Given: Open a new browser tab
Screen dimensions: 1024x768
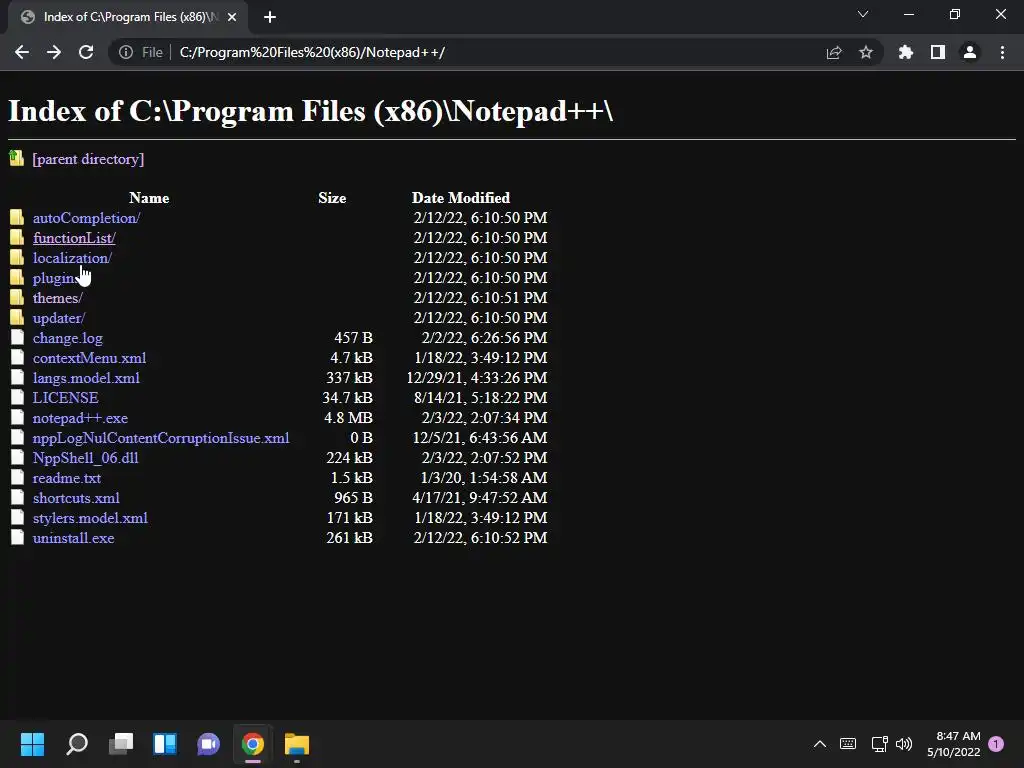Looking at the screenshot, I should point(270,18).
